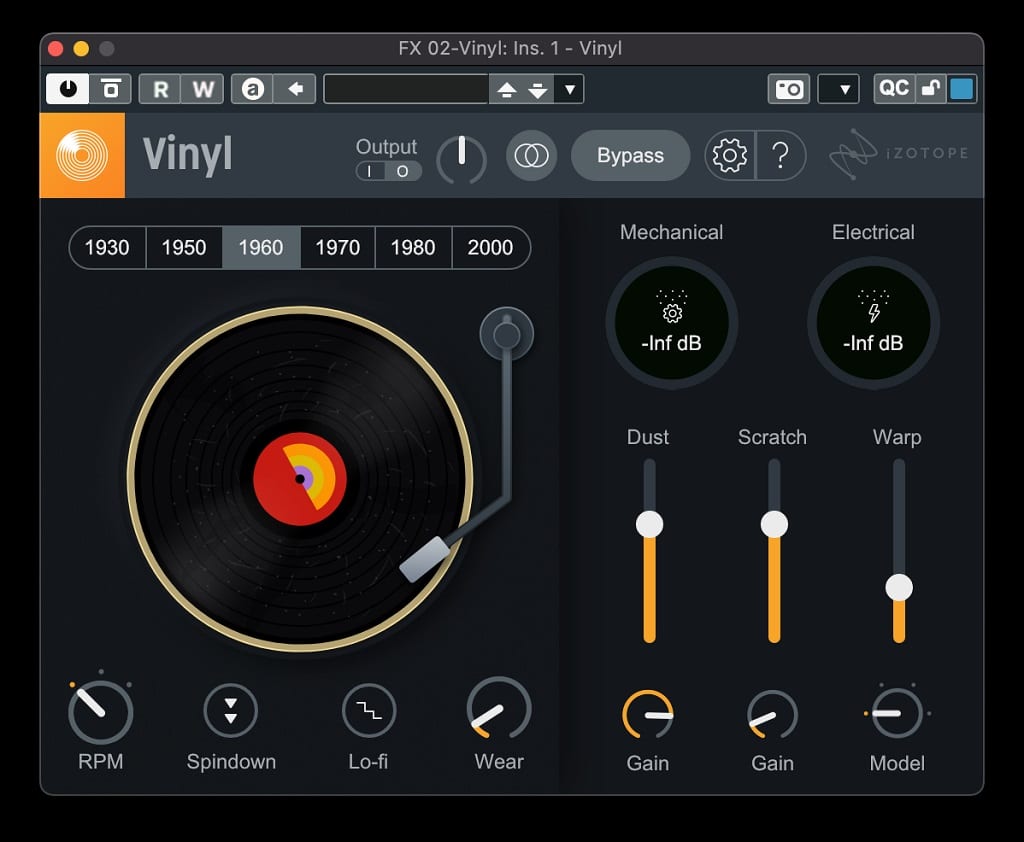Click the iZotope logo
1024x842 pixels.
pyautogui.click(x=899, y=154)
